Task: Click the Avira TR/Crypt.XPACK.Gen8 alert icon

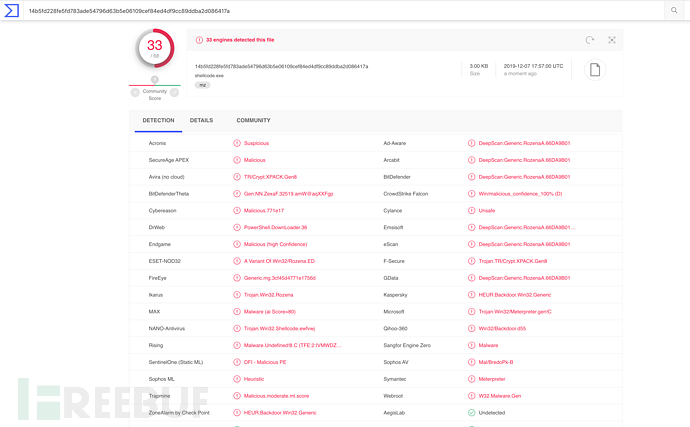Action: click(x=237, y=177)
